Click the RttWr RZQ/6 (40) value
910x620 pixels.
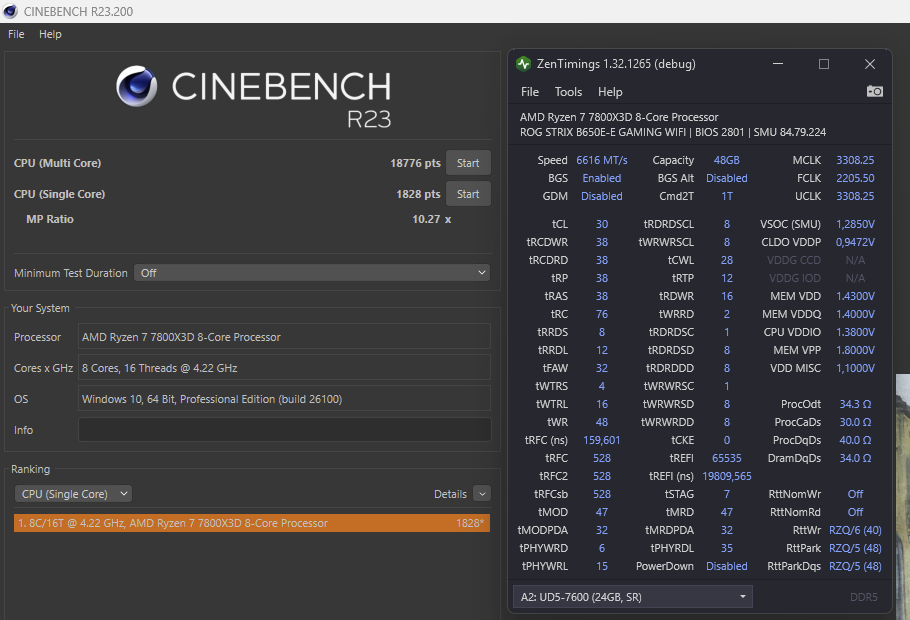(x=855, y=530)
